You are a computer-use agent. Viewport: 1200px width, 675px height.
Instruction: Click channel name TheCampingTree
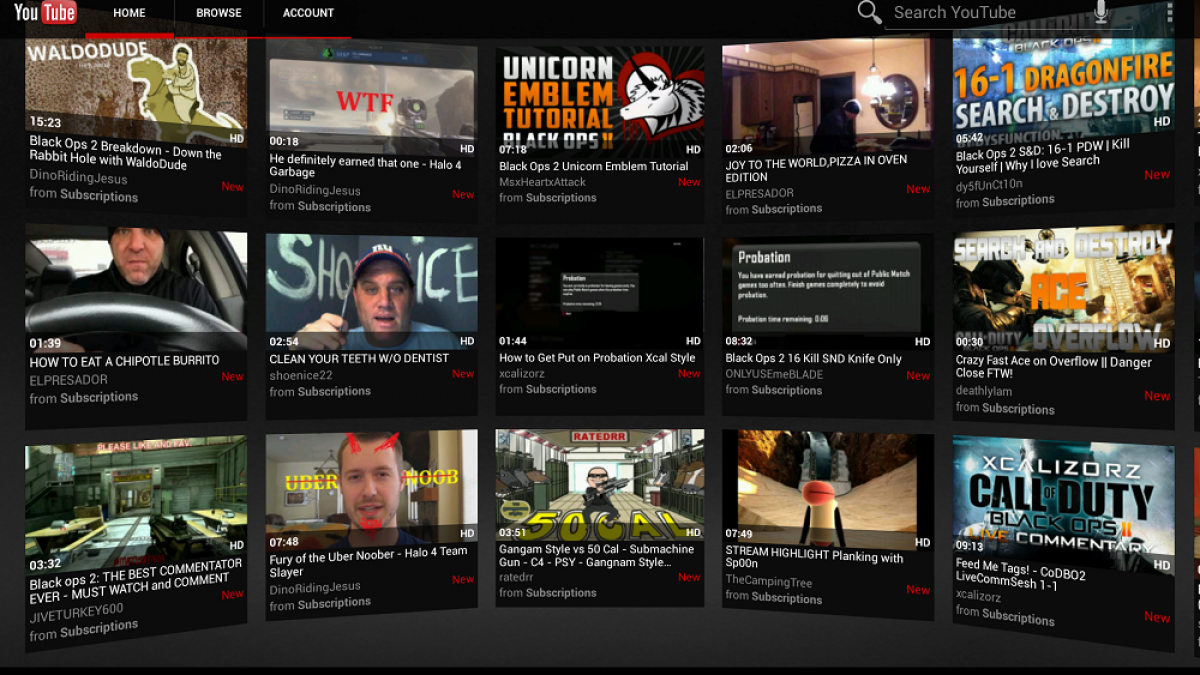(770, 580)
